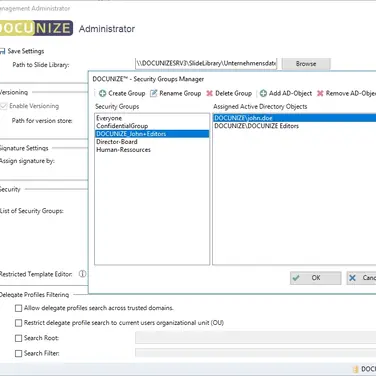Viewport: 376px width, 376px height.
Task: Click the Path to Slide Library field
Action: point(206,63)
